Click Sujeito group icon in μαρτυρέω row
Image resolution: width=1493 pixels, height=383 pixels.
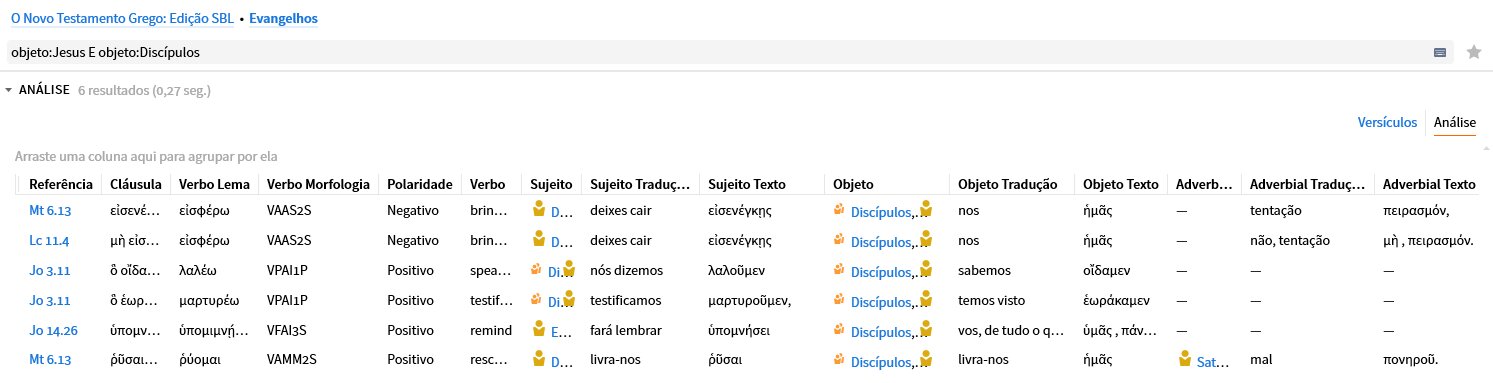pos(537,299)
